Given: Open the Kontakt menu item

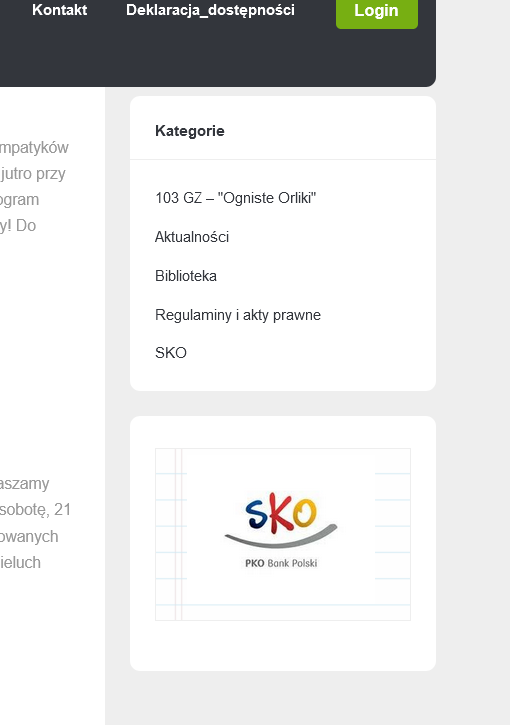Looking at the screenshot, I should coord(60,10).
